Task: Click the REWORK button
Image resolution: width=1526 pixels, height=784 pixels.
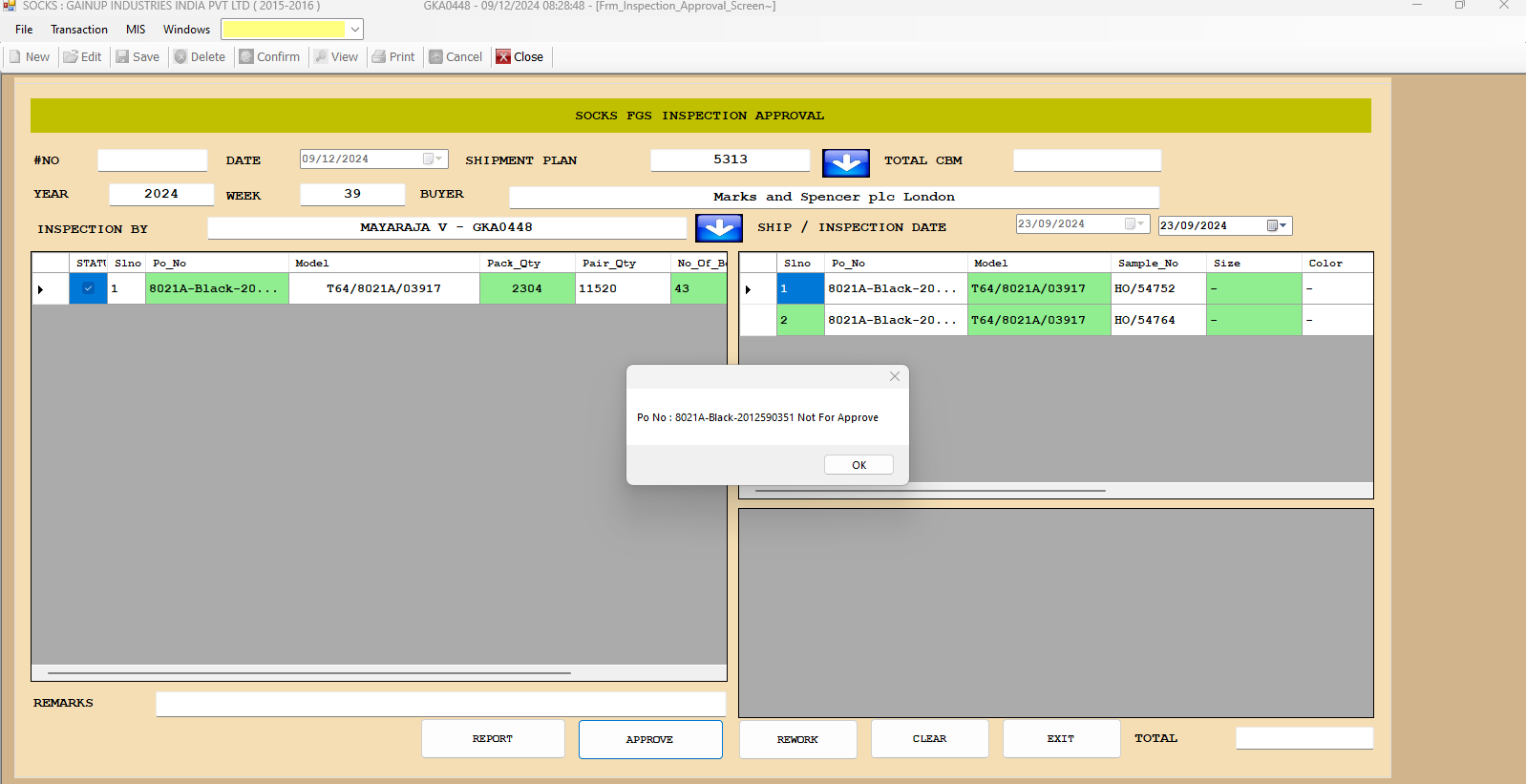Action: (x=797, y=739)
